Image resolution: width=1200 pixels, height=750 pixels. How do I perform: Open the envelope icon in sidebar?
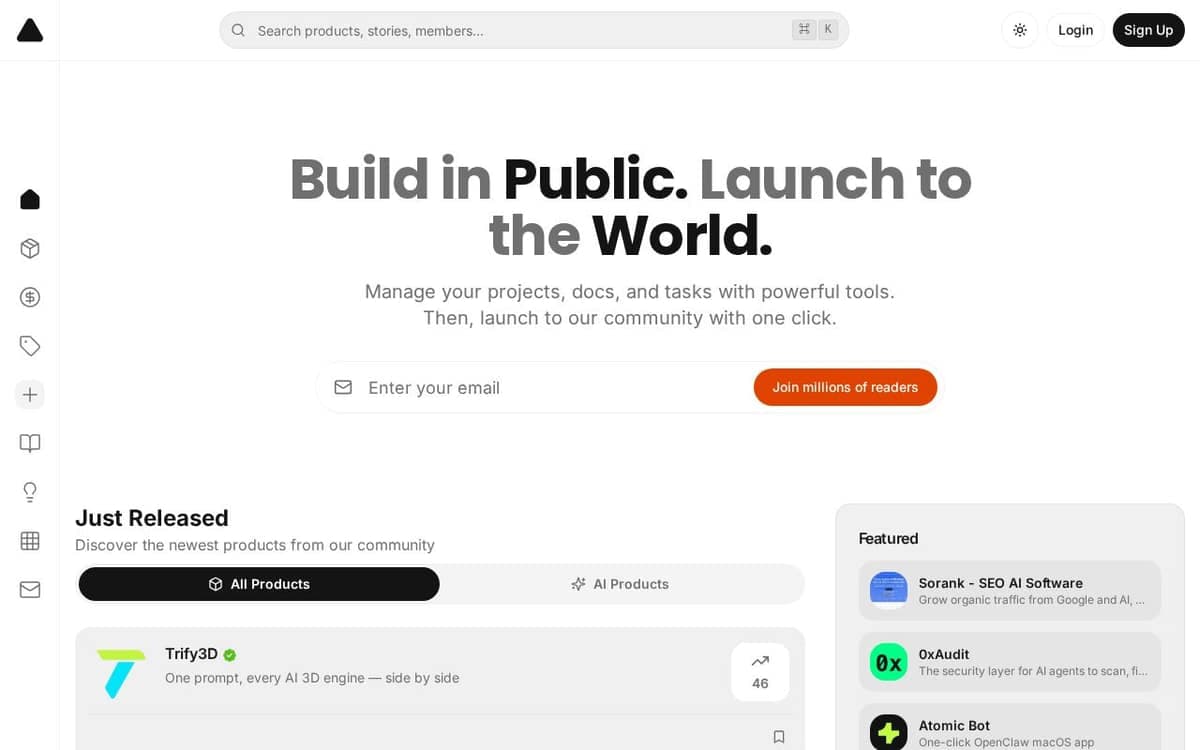30,590
